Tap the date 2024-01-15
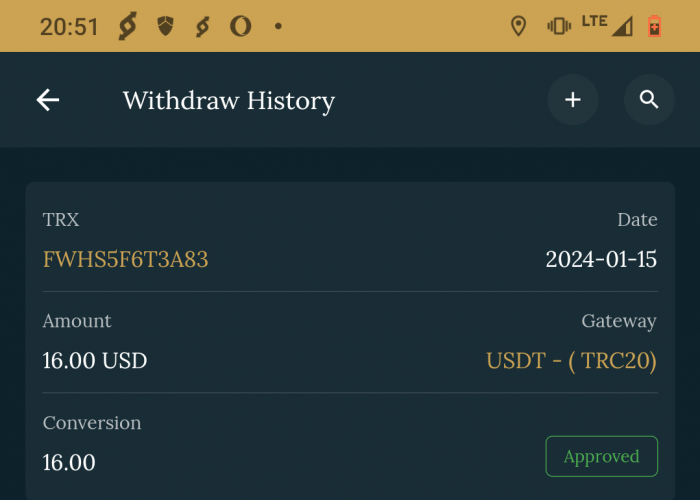The height and width of the screenshot is (500, 700). pyautogui.click(x=601, y=260)
